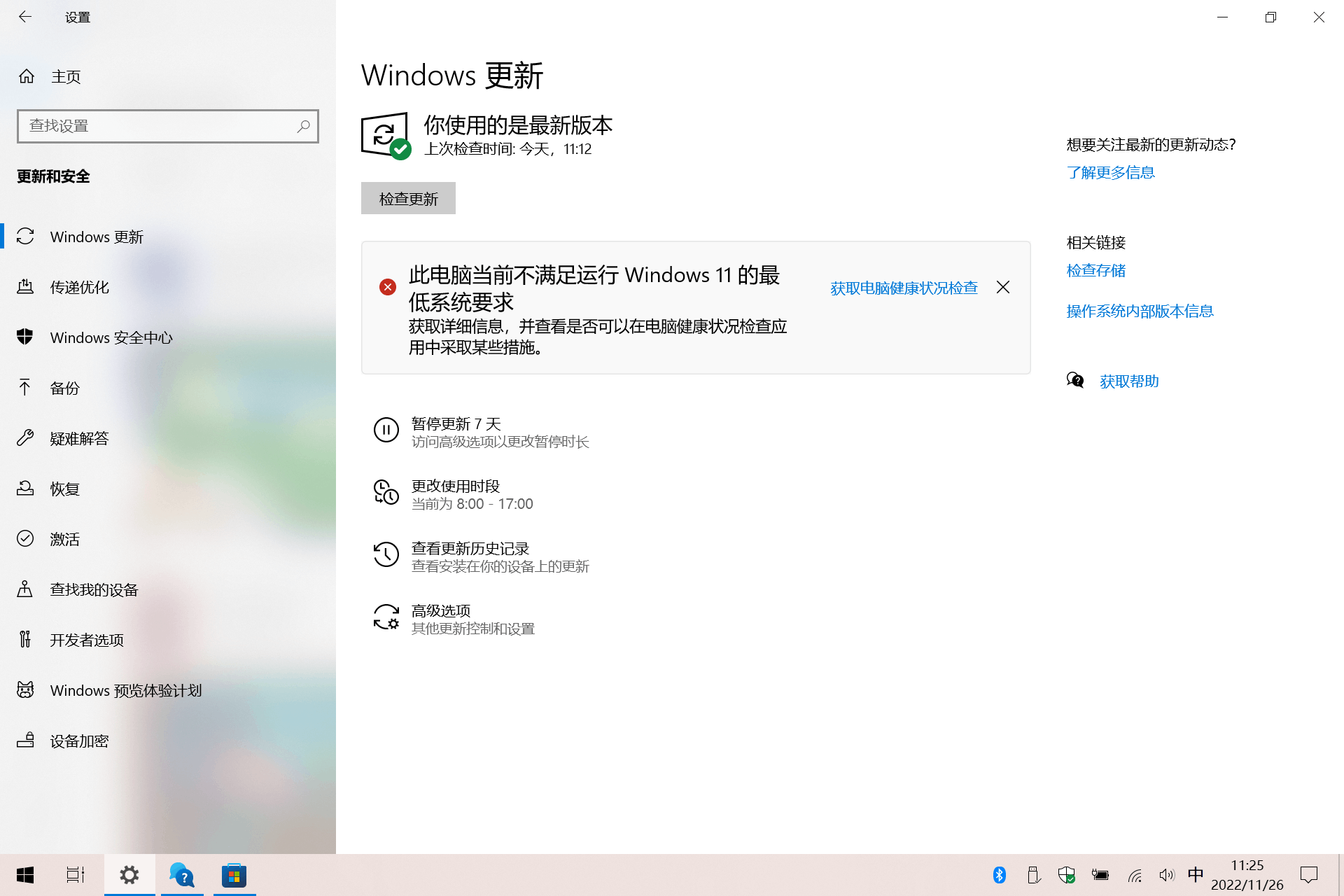Open 更改使用时段 active hours
This screenshot has width=1344, height=896.
455,486
